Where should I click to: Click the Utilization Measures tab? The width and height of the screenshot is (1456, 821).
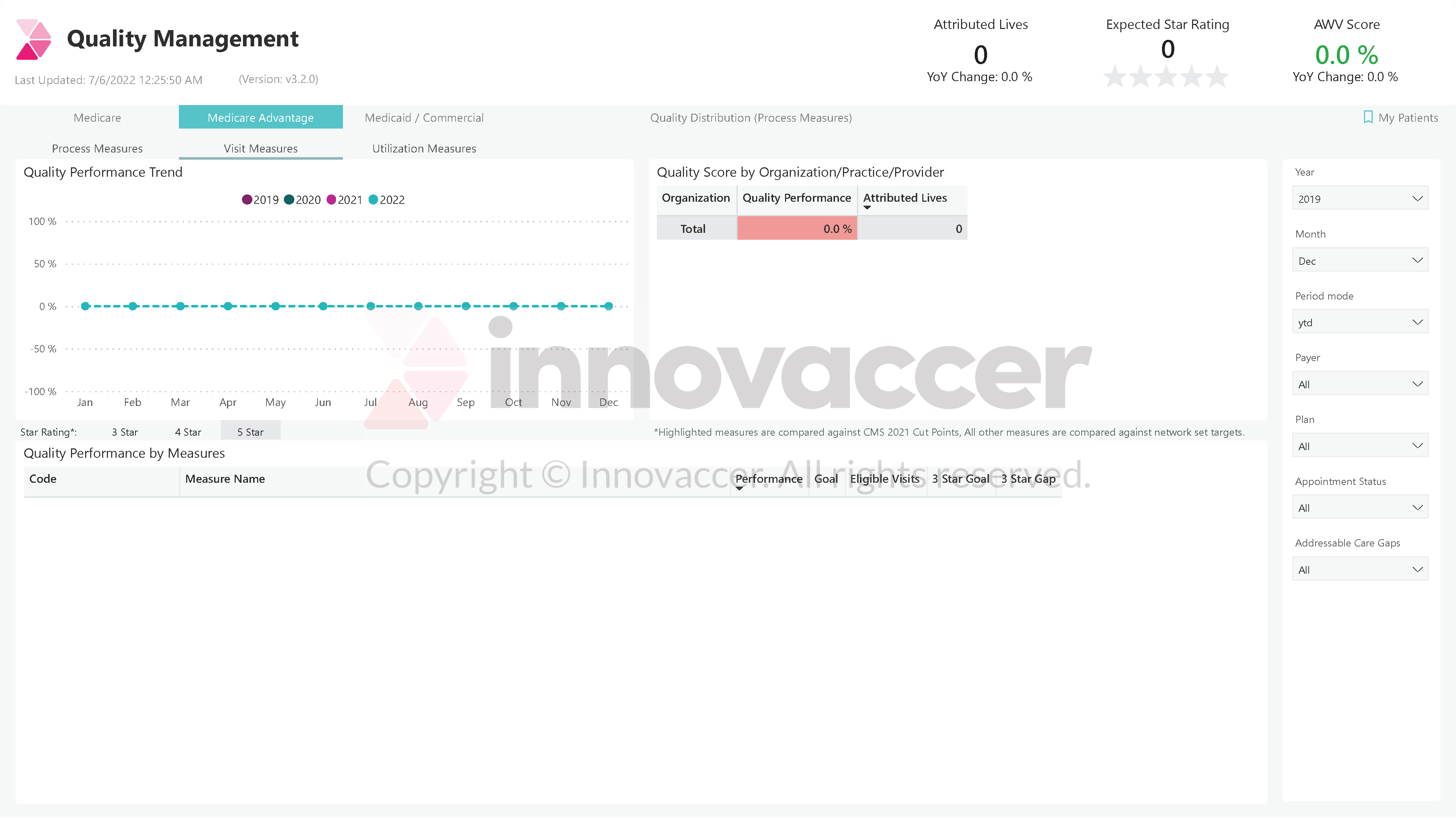coord(424,148)
